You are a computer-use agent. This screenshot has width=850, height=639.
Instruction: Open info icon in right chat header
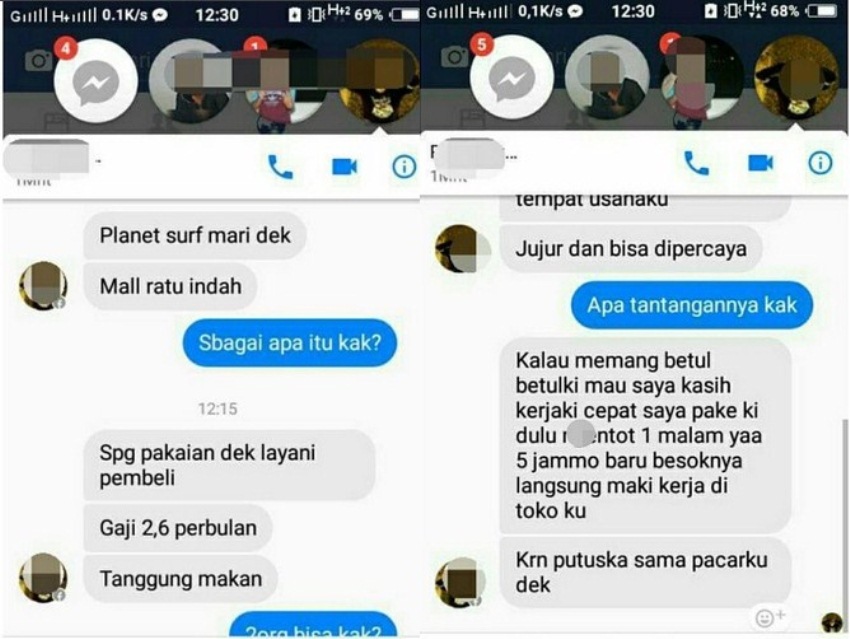click(x=820, y=163)
